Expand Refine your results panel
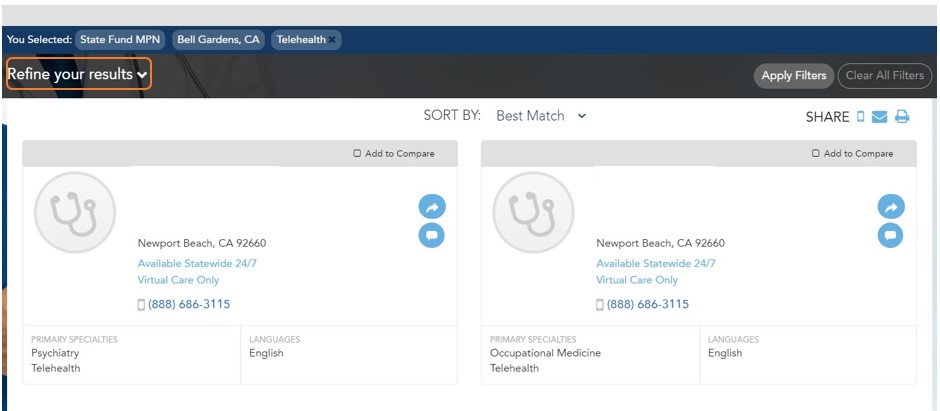The image size is (940, 411). pyautogui.click(x=79, y=74)
